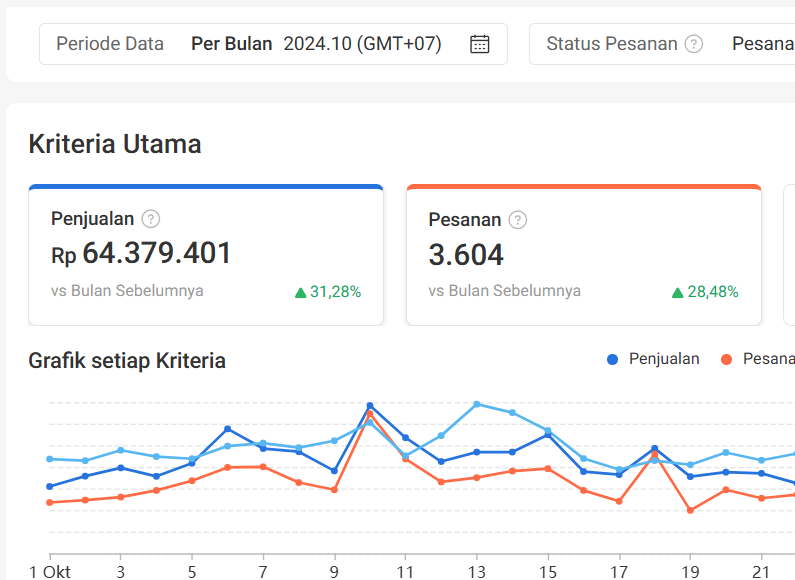Click the Per Bulan period option
Image resolution: width=795 pixels, height=580 pixels.
[x=232, y=44]
